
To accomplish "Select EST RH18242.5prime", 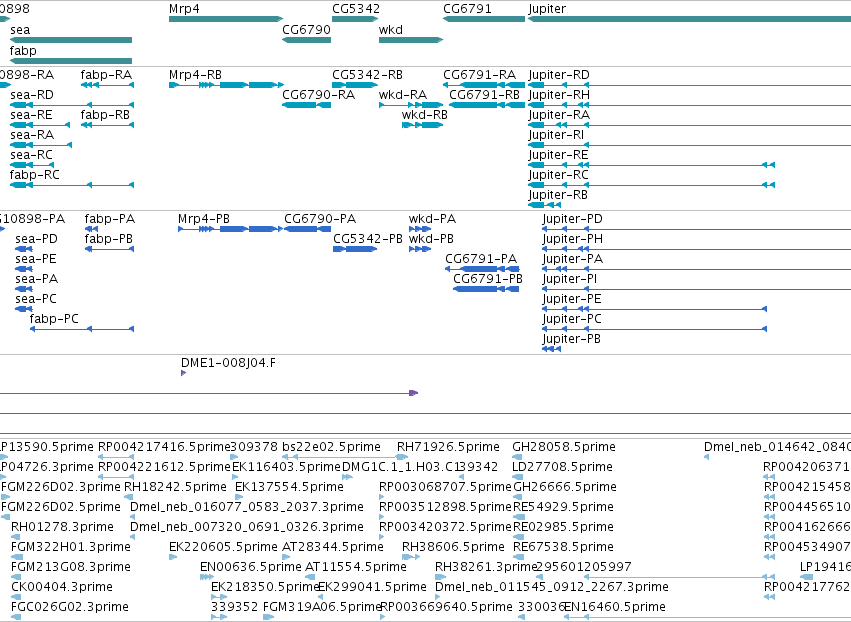I will [x=175, y=487].
